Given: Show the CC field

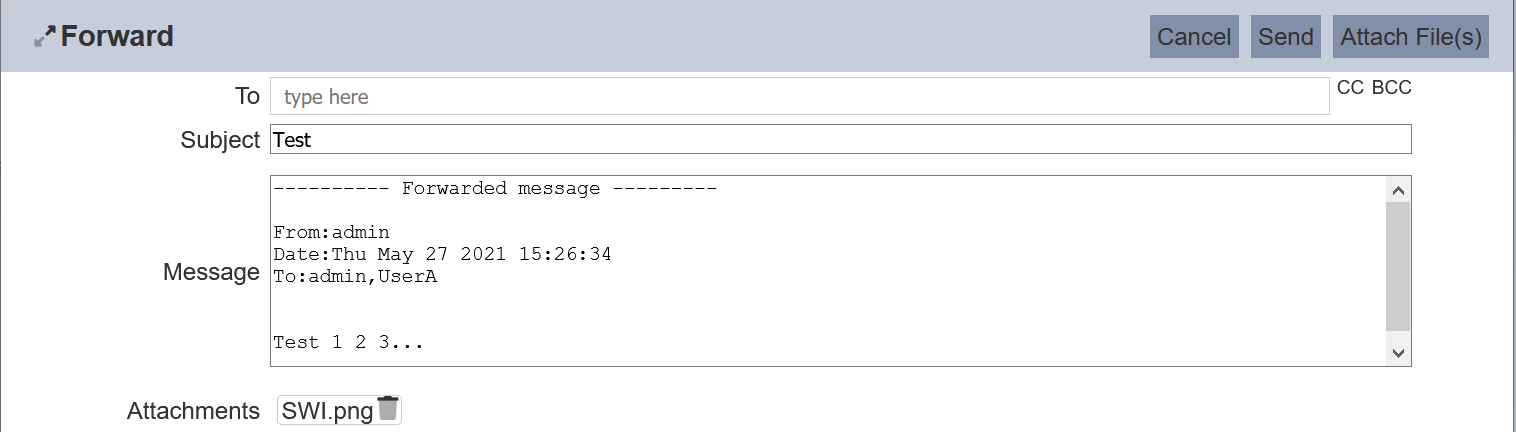Looking at the screenshot, I should pyautogui.click(x=1350, y=88).
